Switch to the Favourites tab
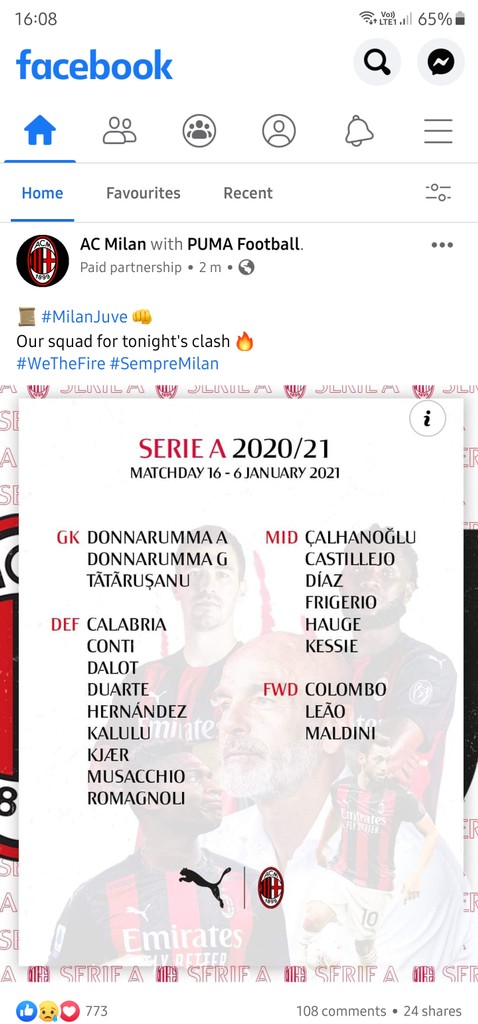The image size is (478, 1024). pyautogui.click(x=143, y=193)
